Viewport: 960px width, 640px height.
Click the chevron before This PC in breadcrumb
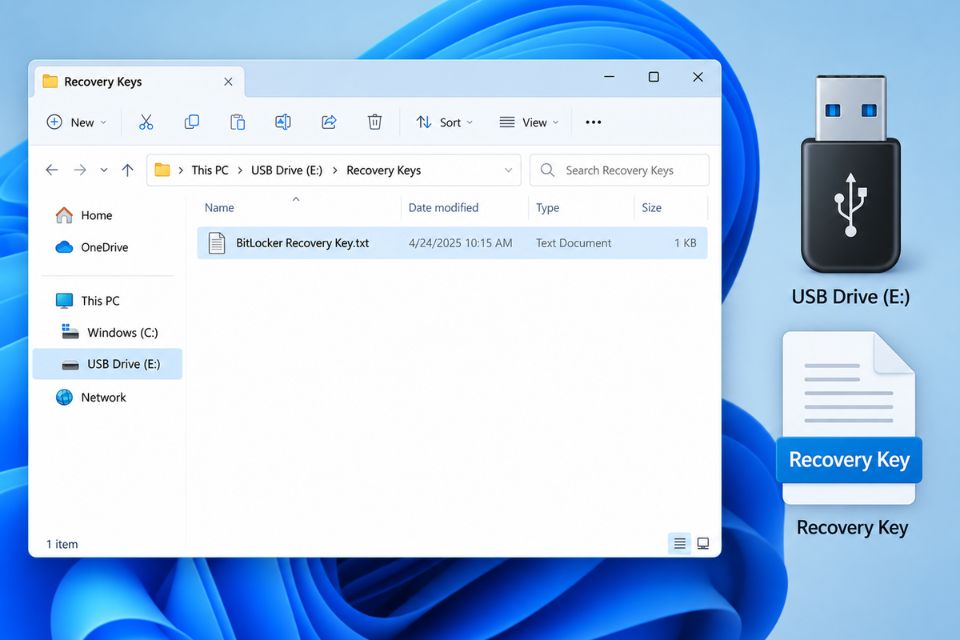181,170
